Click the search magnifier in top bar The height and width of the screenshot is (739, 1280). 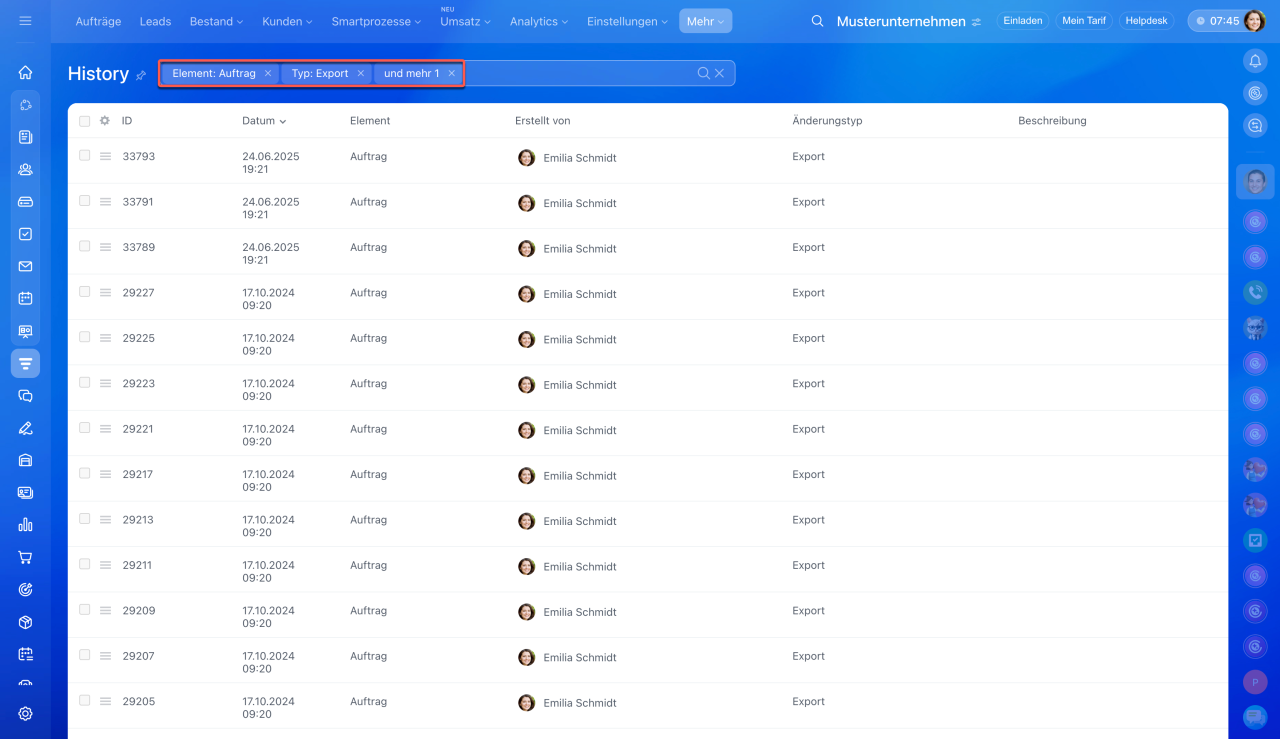817,21
